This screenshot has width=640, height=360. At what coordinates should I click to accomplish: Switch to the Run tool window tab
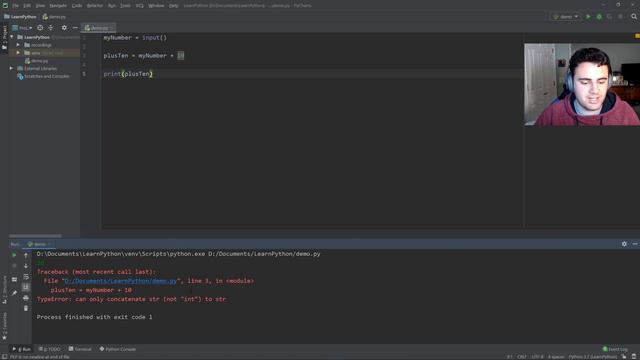pyautogui.click(x=22, y=349)
